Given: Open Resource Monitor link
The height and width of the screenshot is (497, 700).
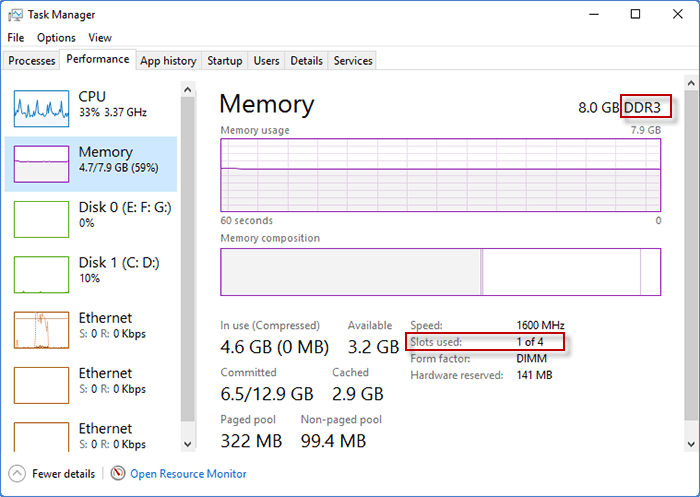Looking at the screenshot, I should pos(188,474).
